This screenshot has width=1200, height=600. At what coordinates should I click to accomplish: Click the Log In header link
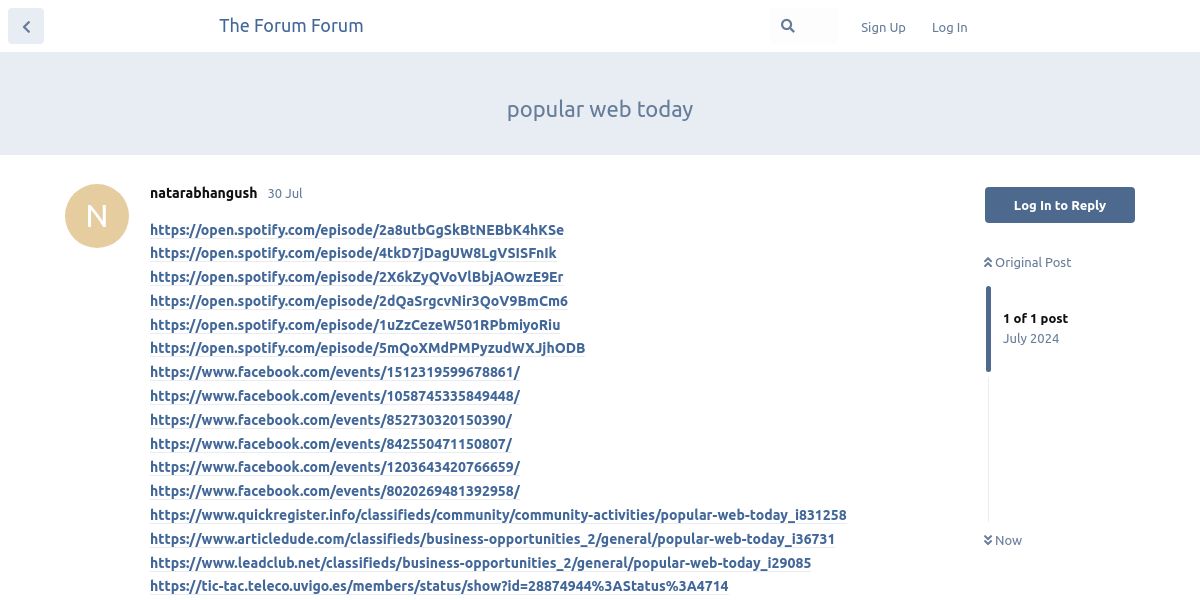tap(949, 27)
